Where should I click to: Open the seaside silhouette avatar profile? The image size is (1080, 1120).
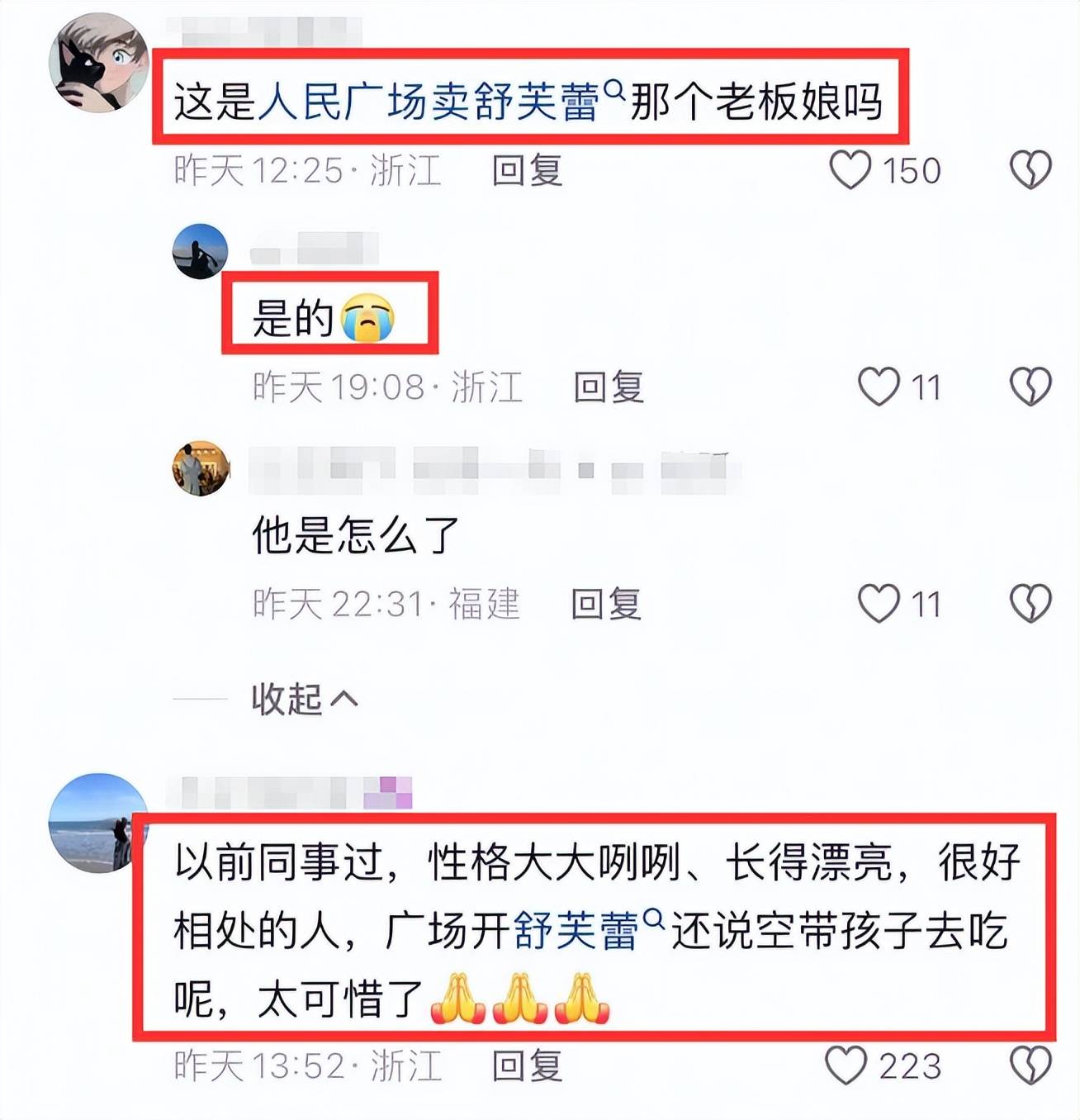click(x=200, y=251)
